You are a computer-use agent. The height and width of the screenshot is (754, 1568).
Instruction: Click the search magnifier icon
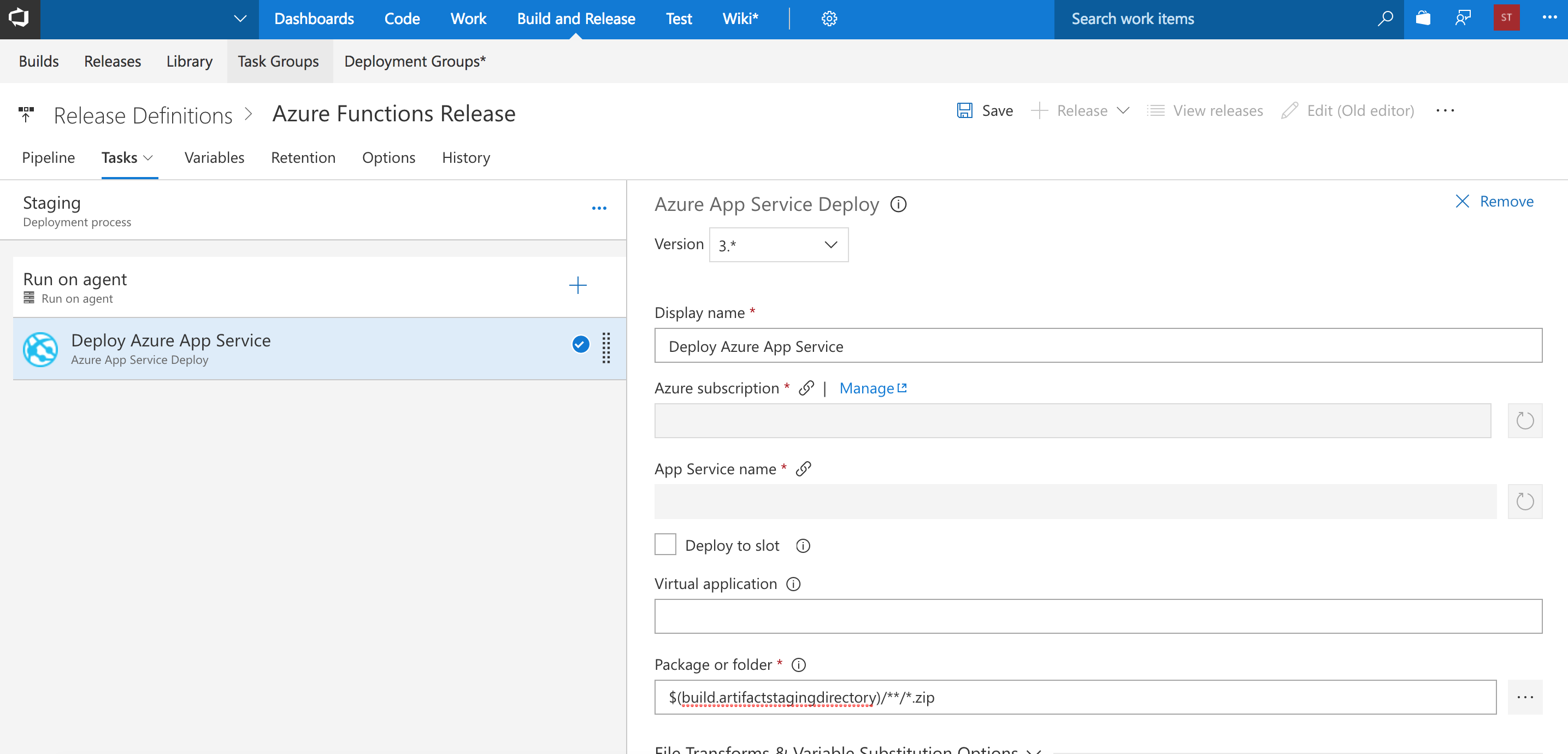[1385, 19]
